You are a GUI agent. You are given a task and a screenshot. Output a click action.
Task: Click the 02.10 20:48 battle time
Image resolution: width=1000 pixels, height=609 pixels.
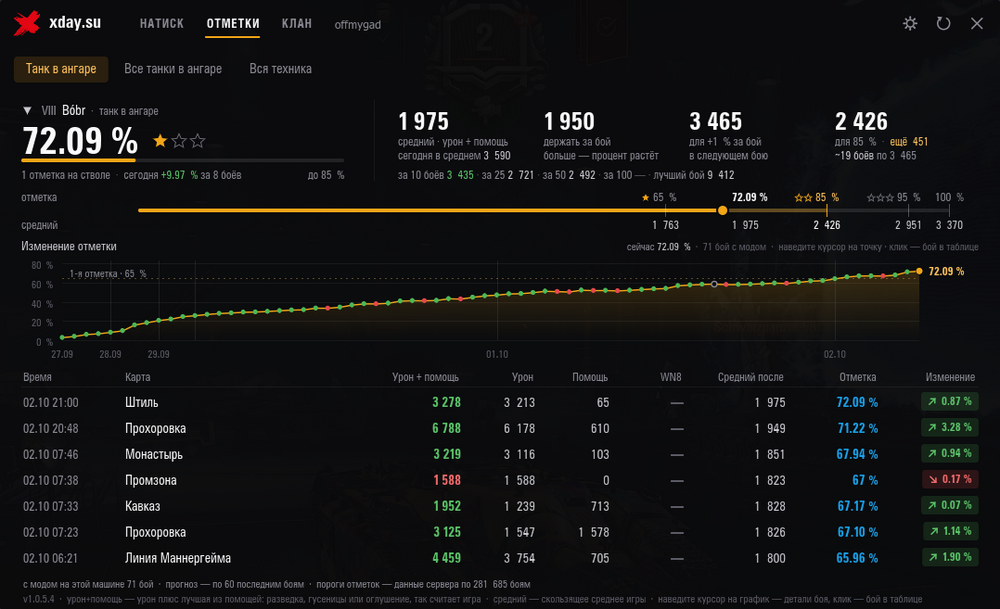[51, 429]
